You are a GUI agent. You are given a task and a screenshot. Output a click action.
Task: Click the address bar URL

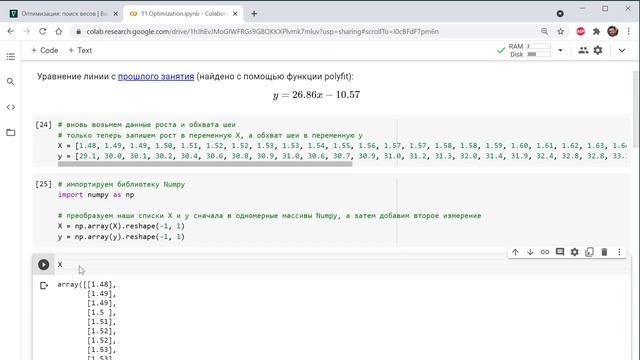(x=262, y=31)
